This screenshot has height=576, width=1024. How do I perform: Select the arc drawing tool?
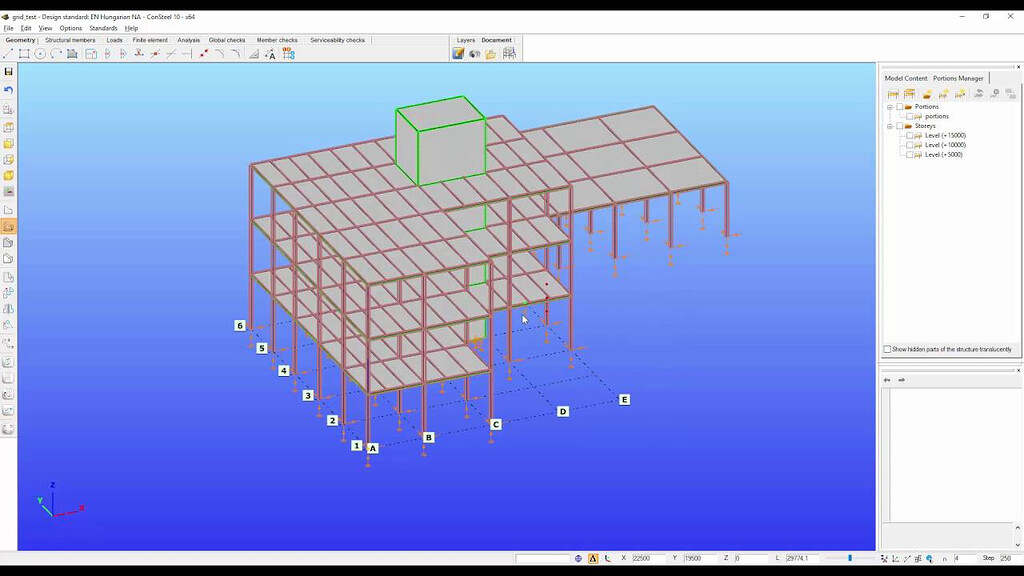[53, 52]
